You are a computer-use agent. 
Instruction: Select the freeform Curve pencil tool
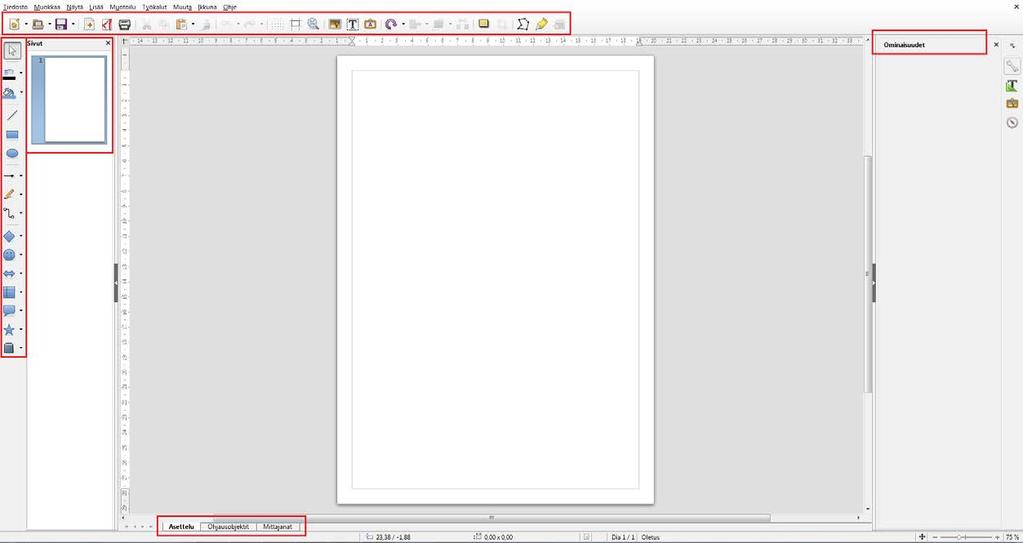(9, 194)
